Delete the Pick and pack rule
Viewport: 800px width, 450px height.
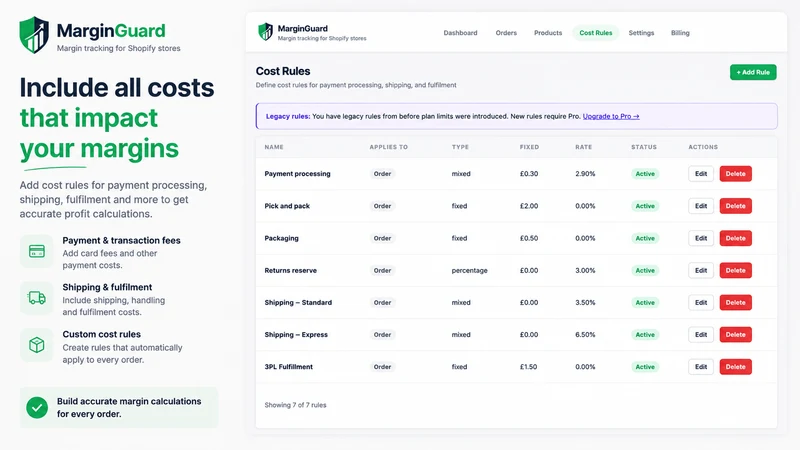[735, 206]
